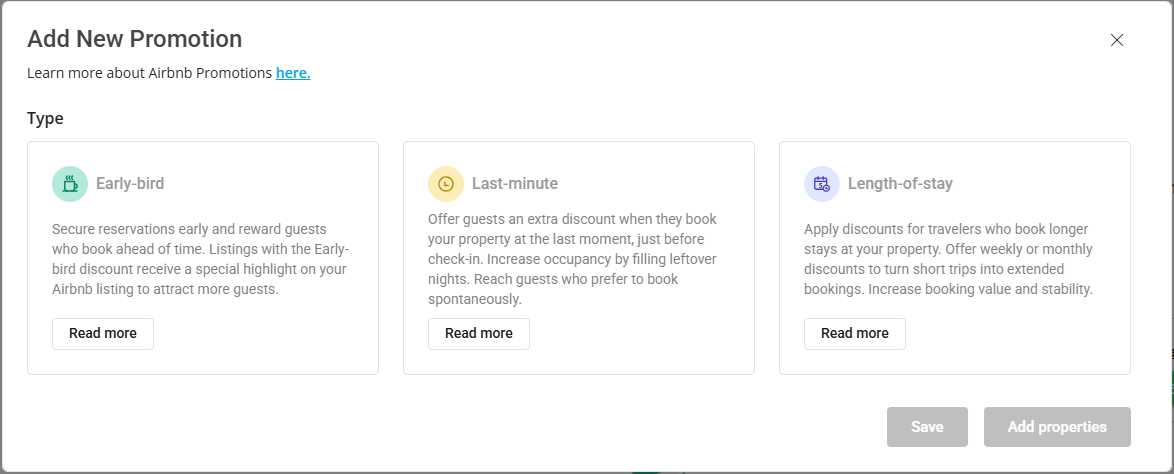The image size is (1174, 474).
Task: Select the Length-of-stay title text
Action: tap(900, 184)
